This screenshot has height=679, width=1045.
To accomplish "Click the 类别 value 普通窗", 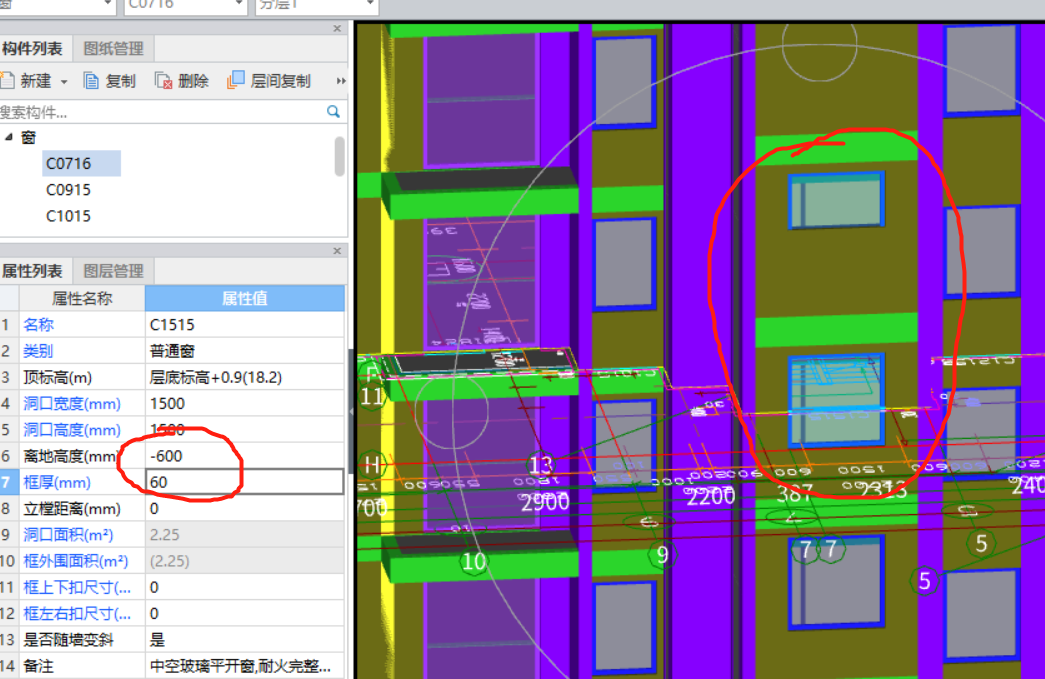I will click(245, 351).
